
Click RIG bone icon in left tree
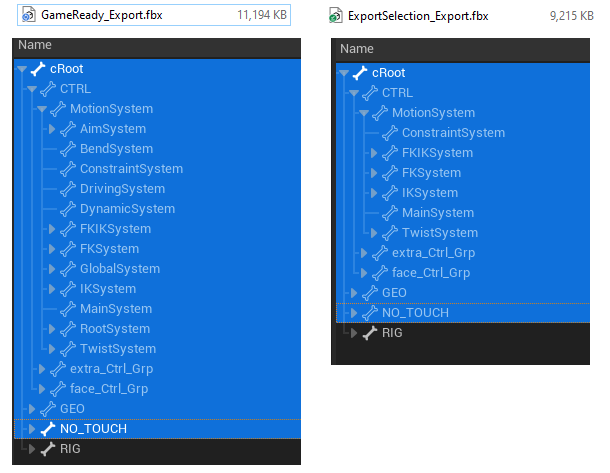click(x=48, y=449)
